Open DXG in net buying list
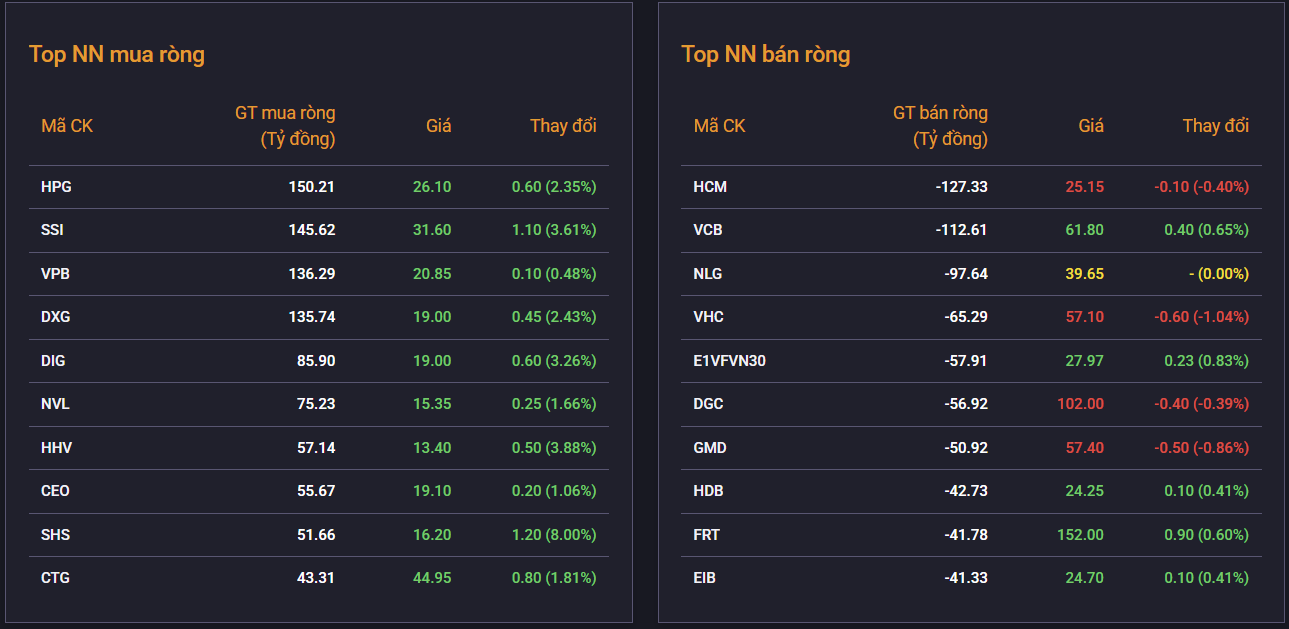 55,317
